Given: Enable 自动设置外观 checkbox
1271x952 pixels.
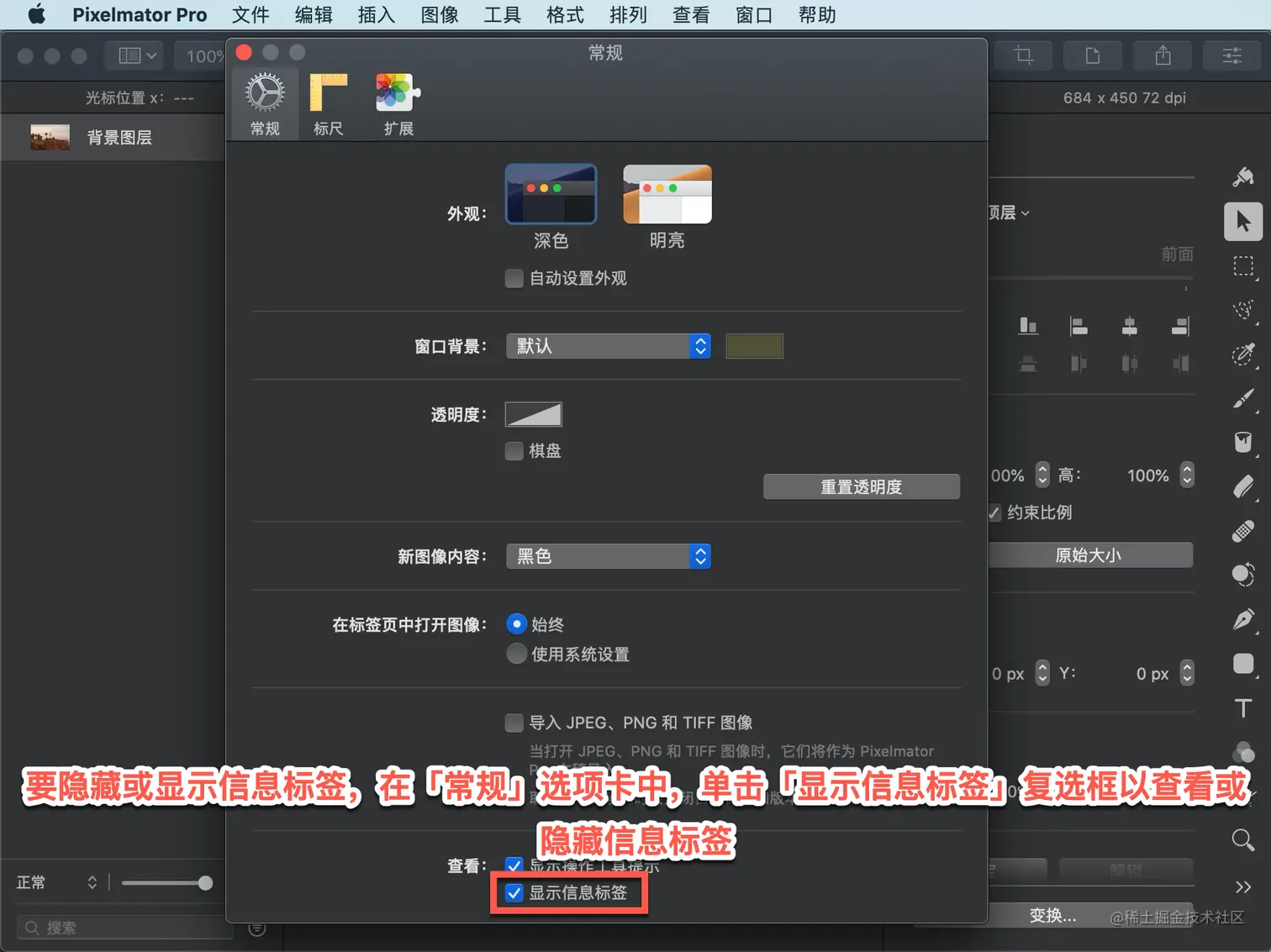Looking at the screenshot, I should pos(514,278).
